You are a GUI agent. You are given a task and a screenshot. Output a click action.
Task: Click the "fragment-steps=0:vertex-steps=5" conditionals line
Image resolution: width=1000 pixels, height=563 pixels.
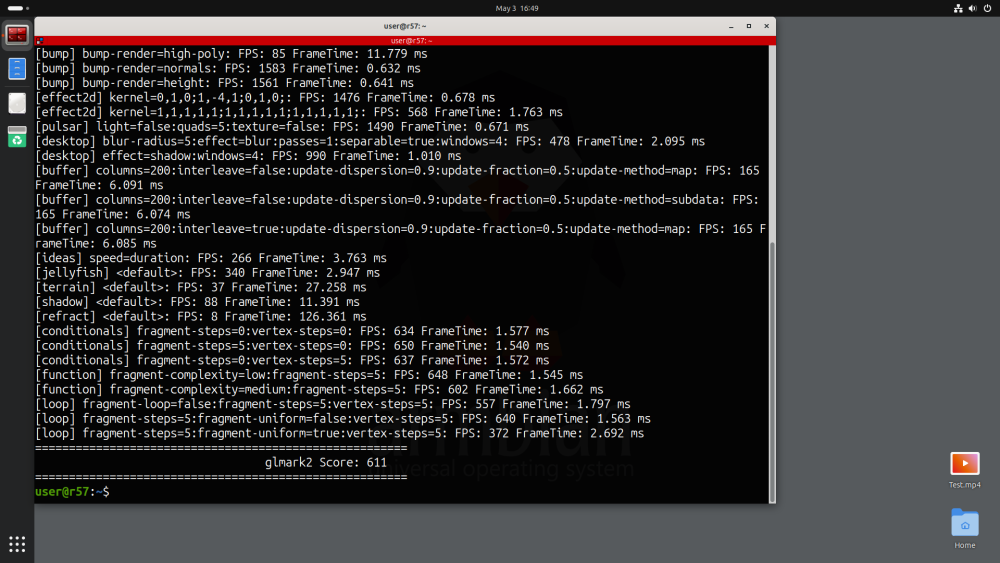point(292,361)
